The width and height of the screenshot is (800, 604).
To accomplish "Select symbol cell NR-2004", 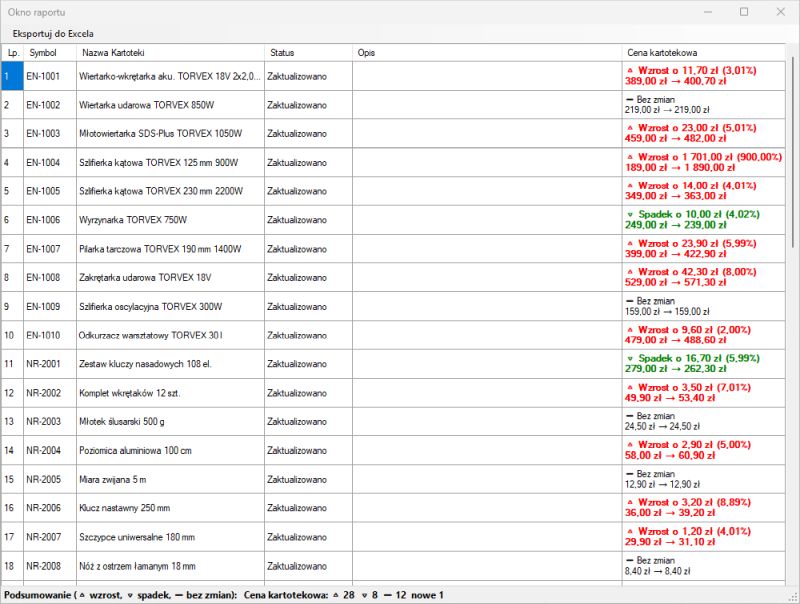I will pyautogui.click(x=50, y=450).
